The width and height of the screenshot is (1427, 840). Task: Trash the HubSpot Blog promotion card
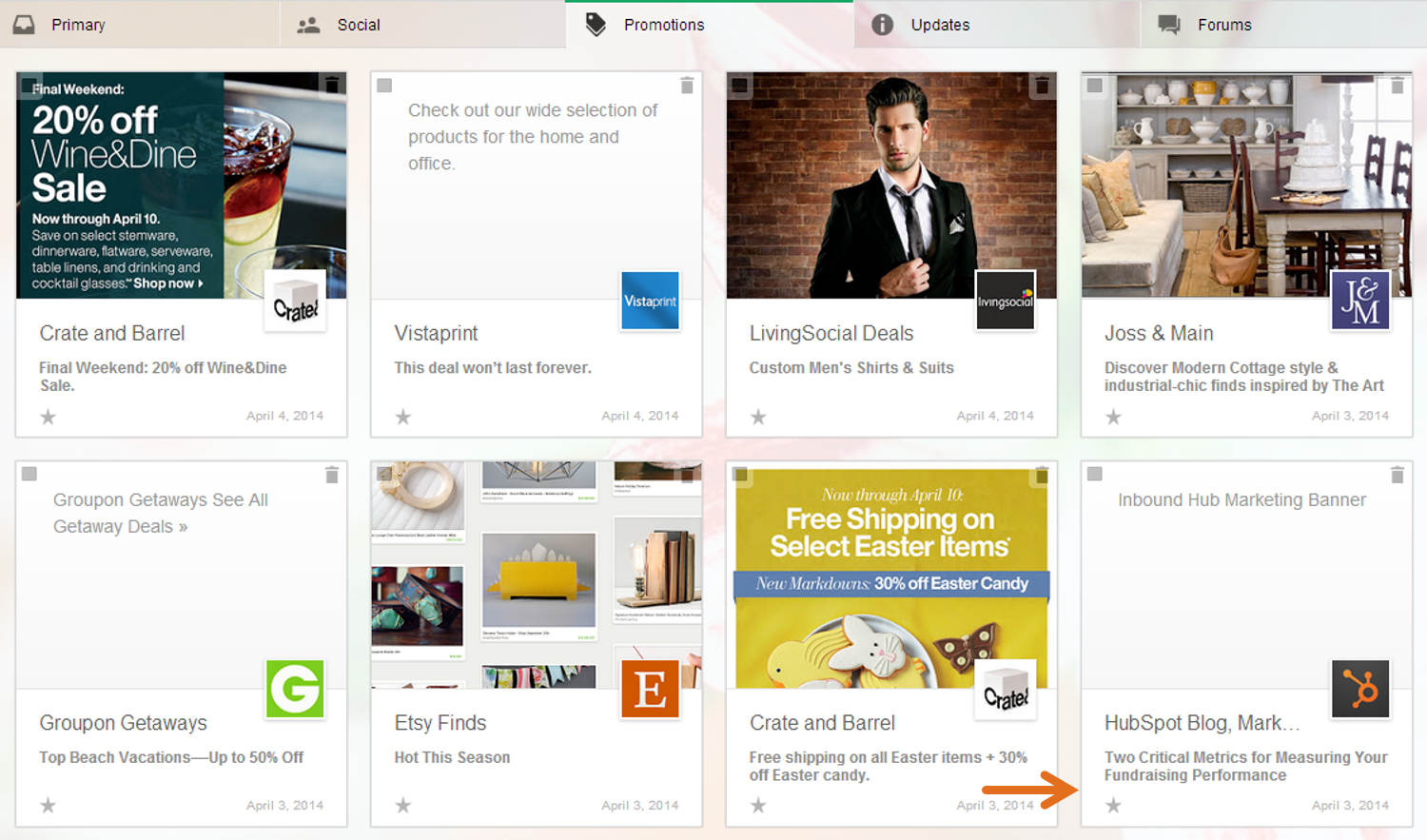click(1397, 475)
